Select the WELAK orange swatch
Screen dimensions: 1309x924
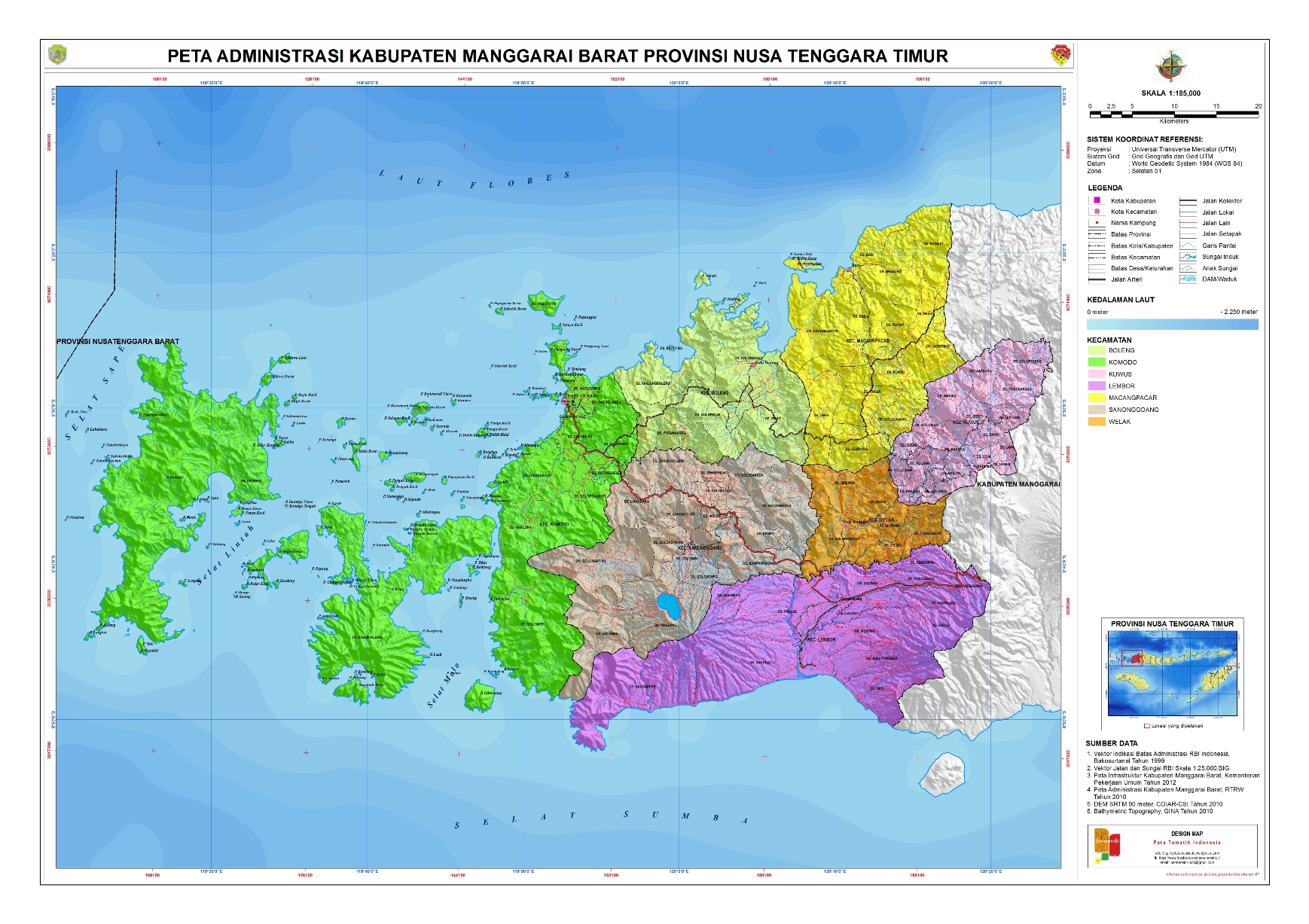[1096, 422]
